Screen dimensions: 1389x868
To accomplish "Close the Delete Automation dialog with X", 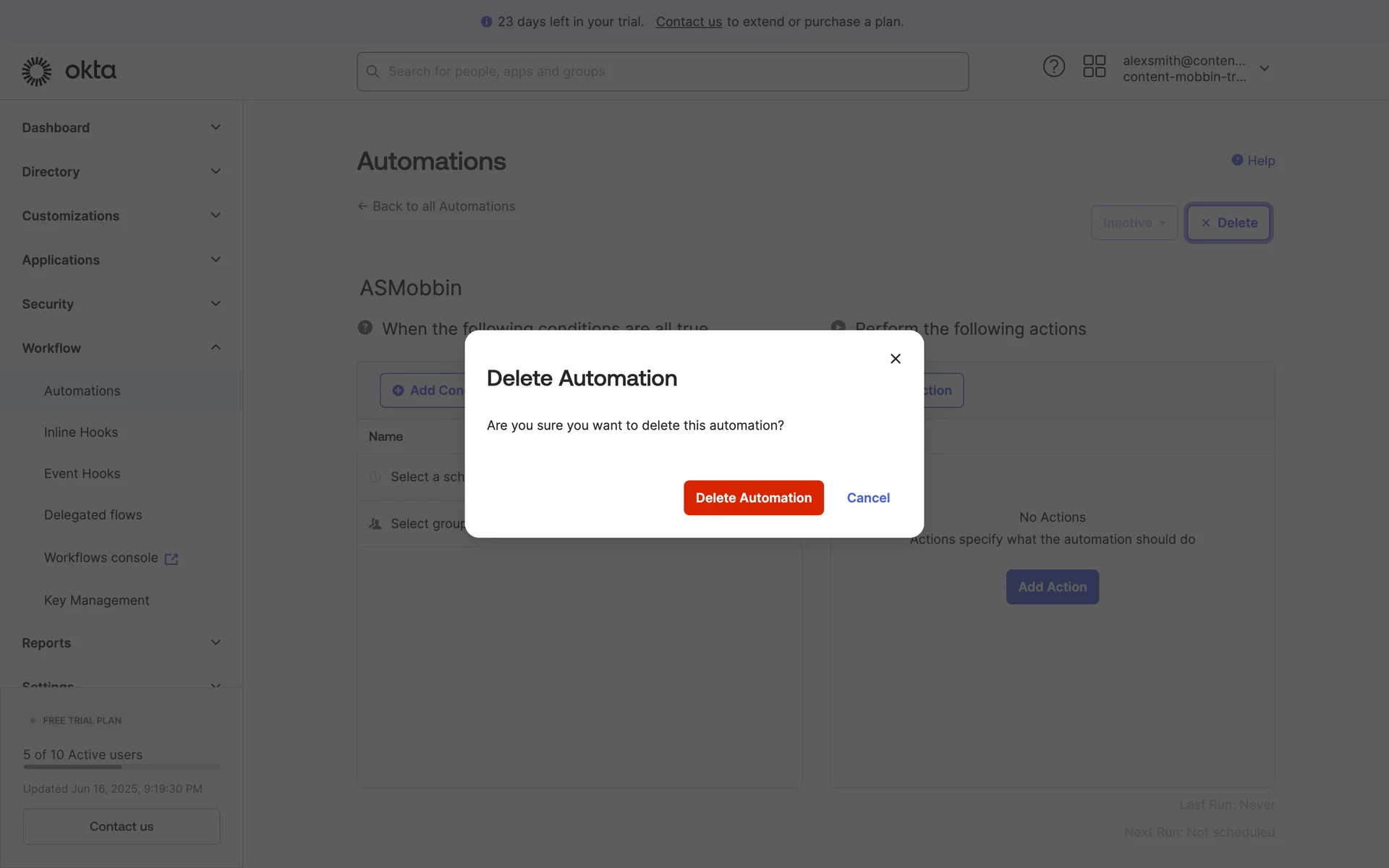I will pos(895,359).
